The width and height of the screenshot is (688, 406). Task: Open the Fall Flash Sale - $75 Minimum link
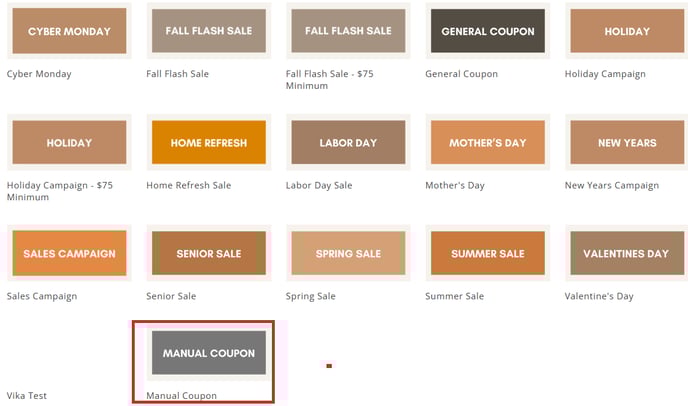[x=330, y=79]
